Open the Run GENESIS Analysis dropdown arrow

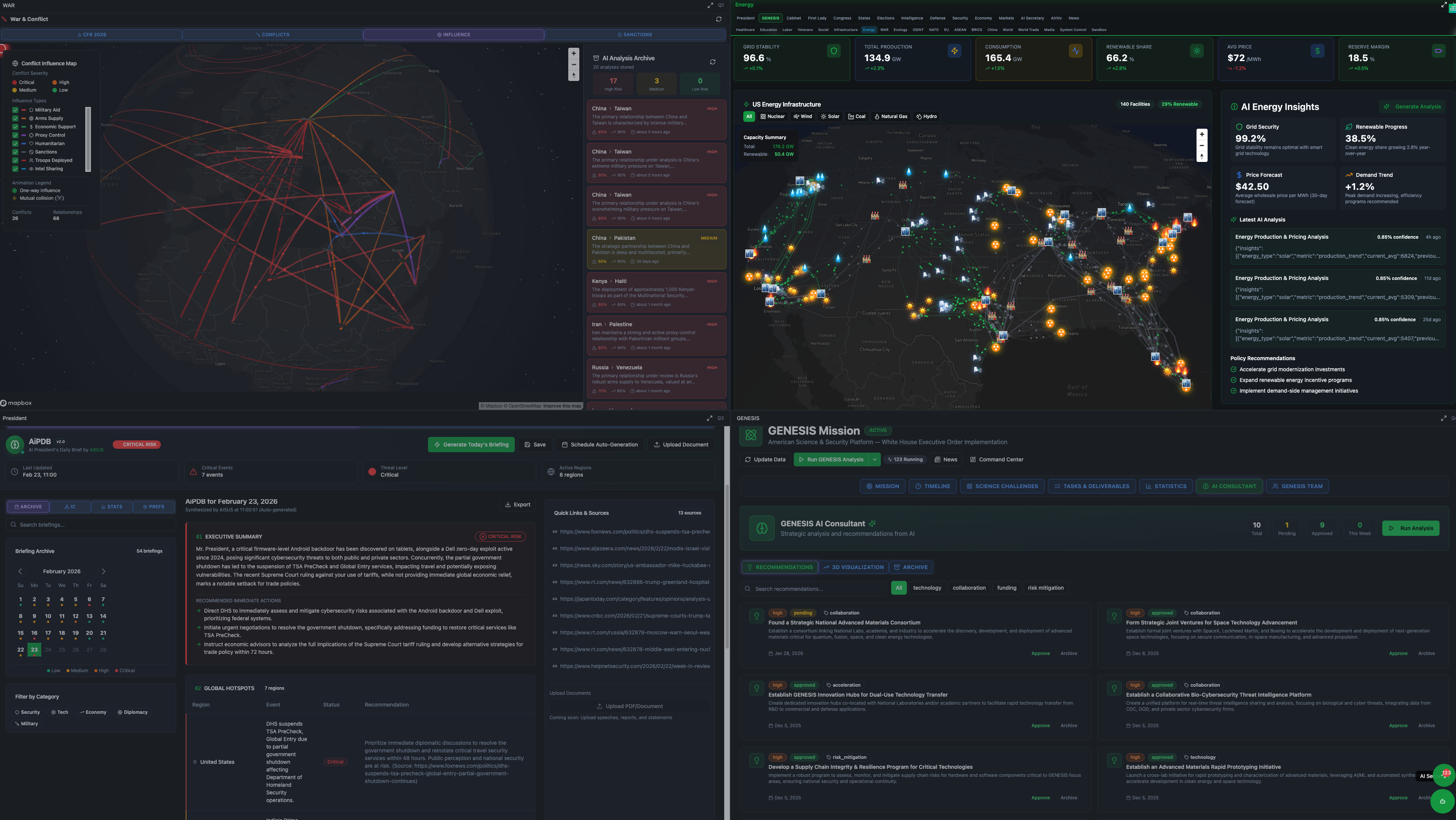point(874,460)
